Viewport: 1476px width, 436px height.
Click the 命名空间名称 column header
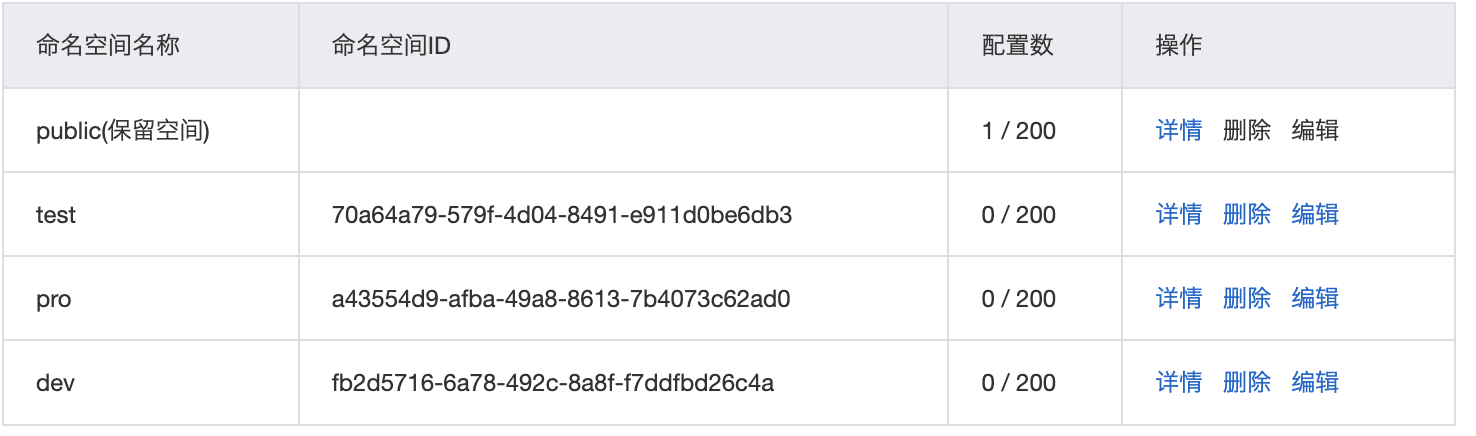(108, 45)
